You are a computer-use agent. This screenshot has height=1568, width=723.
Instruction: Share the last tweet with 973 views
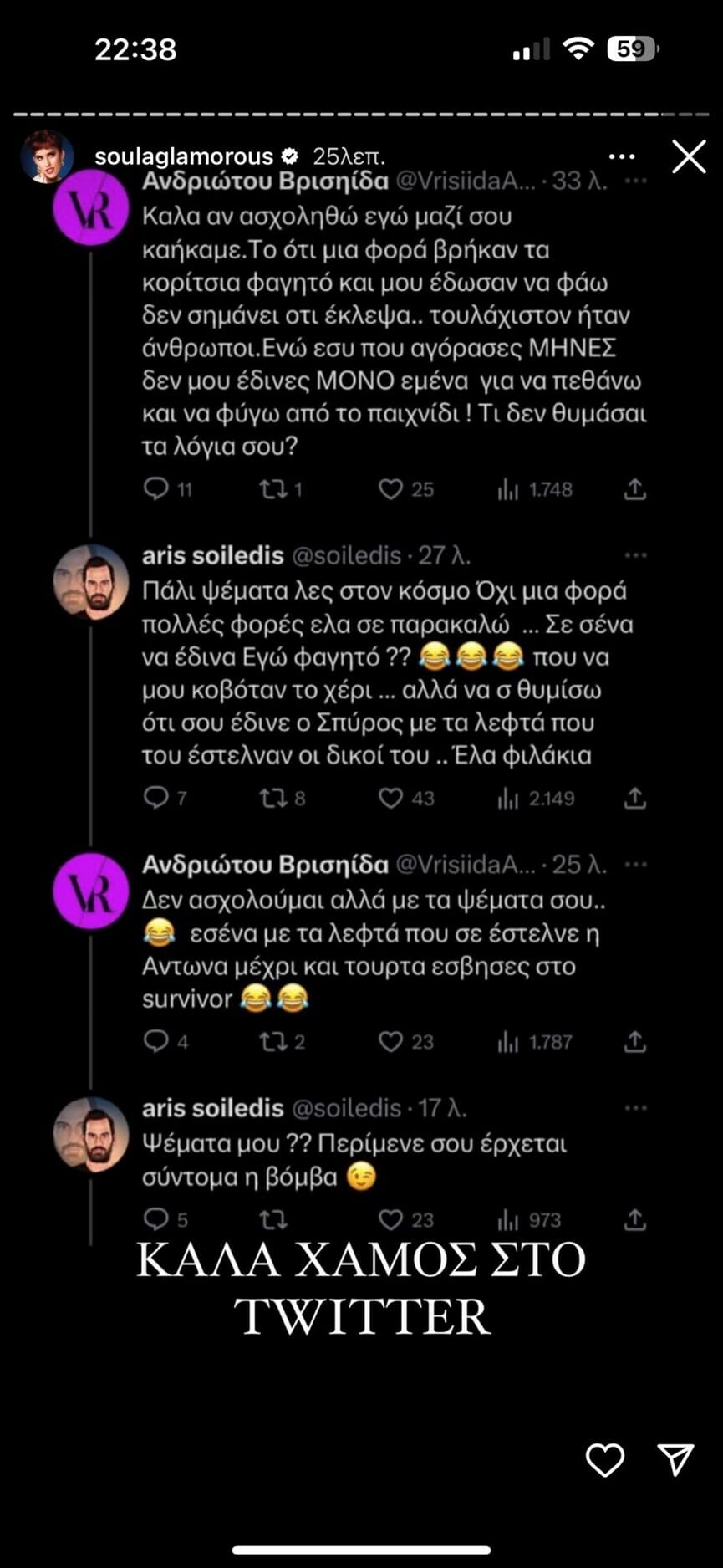pyautogui.click(x=635, y=1219)
